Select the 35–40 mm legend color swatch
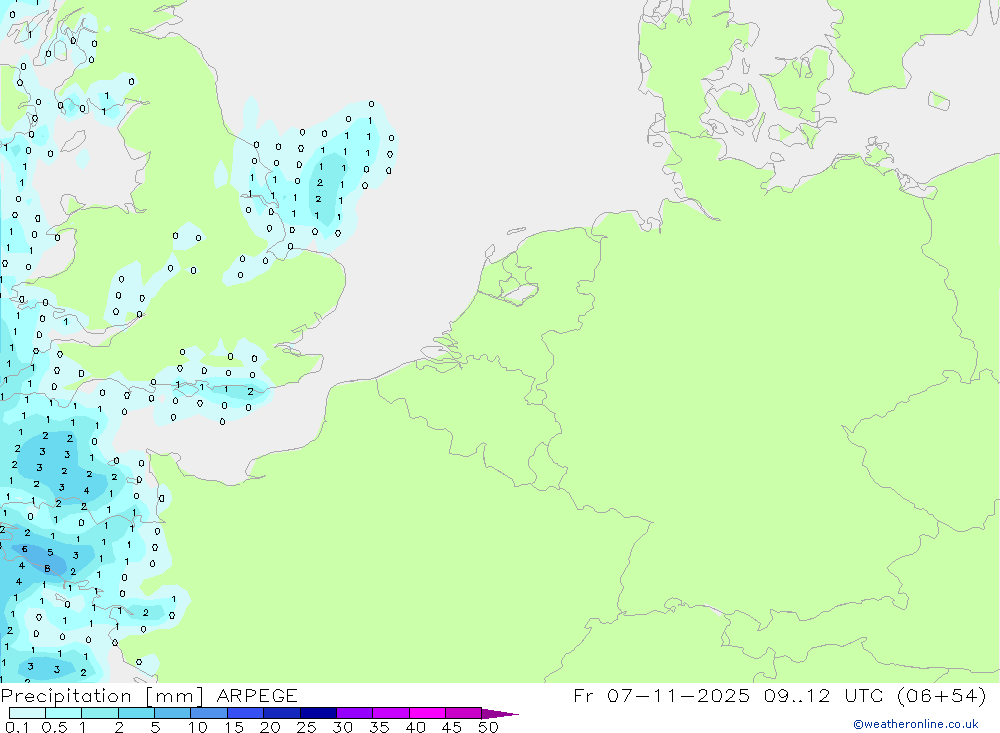Image resolution: width=1000 pixels, height=733 pixels. [390, 713]
